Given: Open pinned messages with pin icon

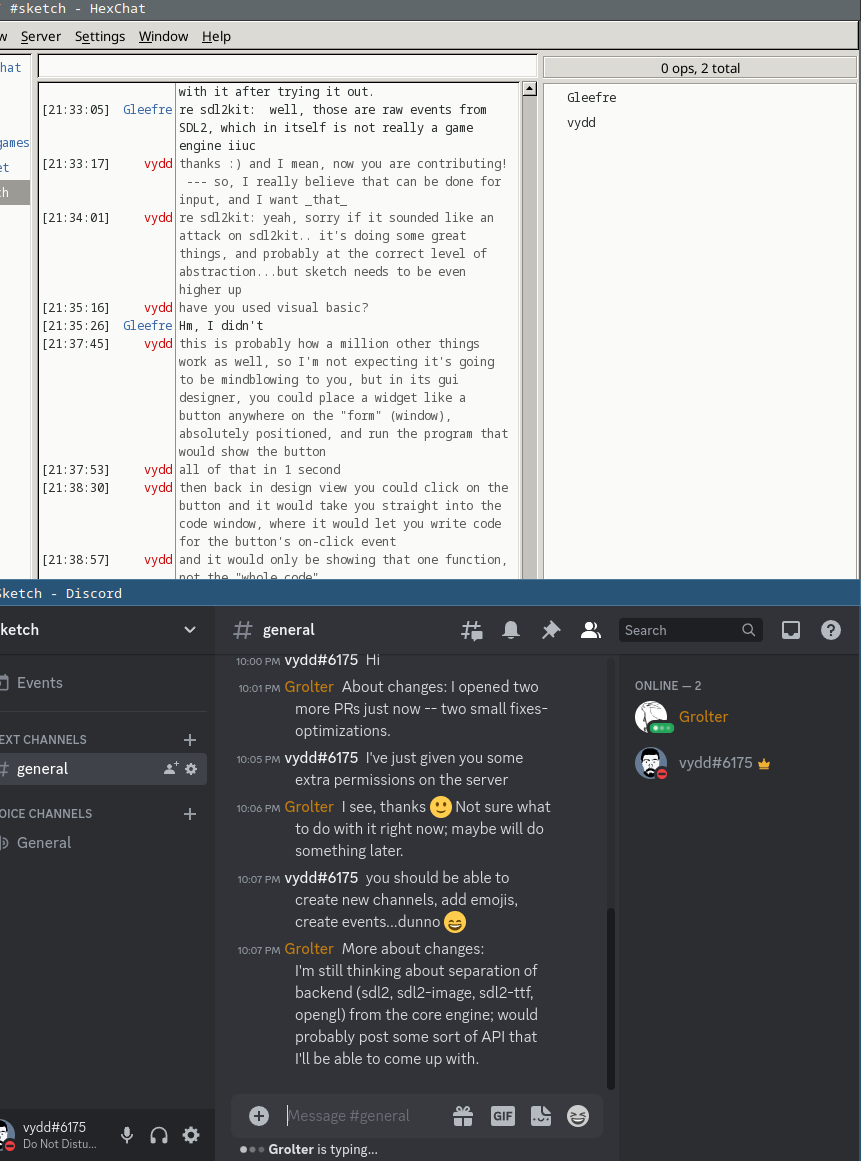Looking at the screenshot, I should pos(551,630).
